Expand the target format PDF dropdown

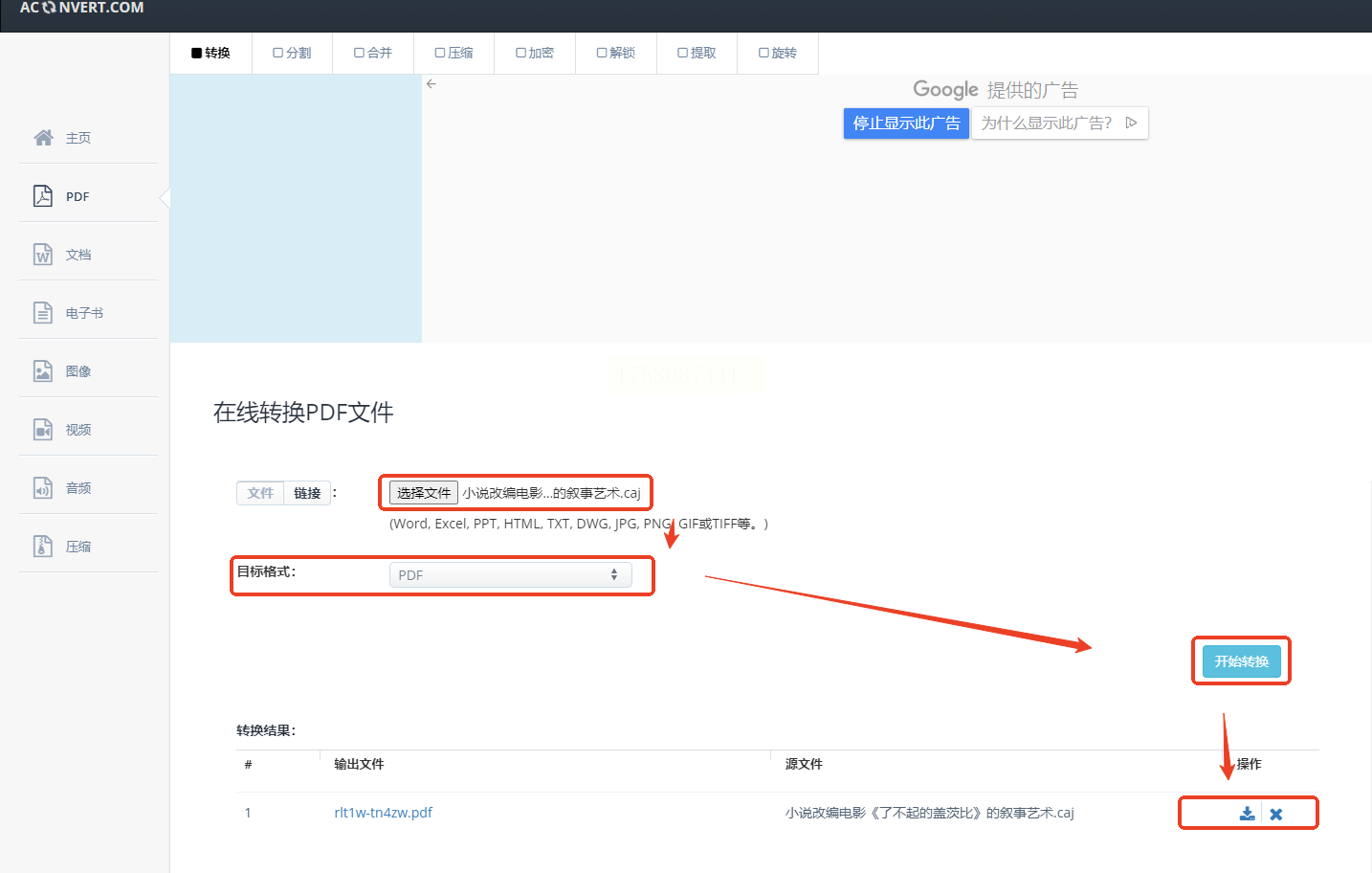(510, 575)
